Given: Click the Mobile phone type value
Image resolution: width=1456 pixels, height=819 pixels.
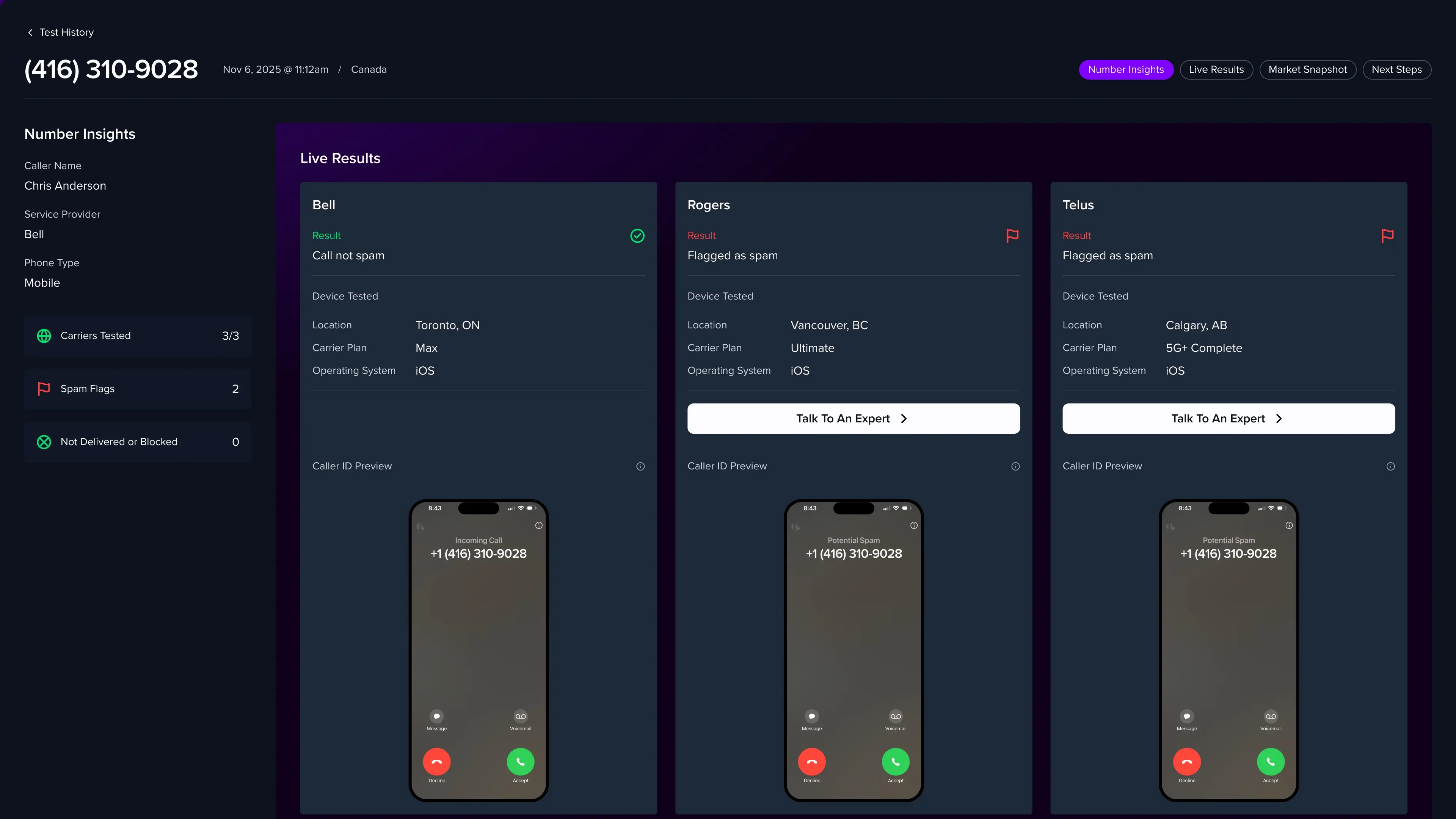Looking at the screenshot, I should pos(42,282).
